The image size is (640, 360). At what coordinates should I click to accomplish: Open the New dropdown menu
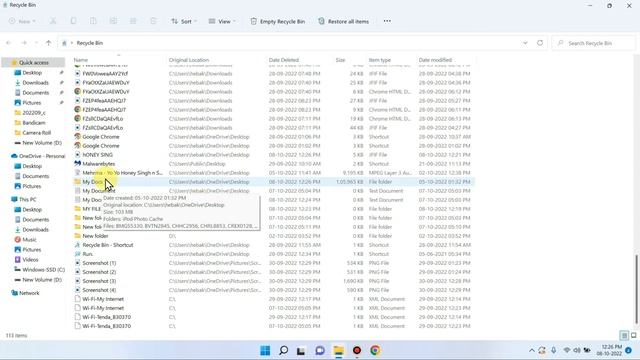[x=22, y=21]
